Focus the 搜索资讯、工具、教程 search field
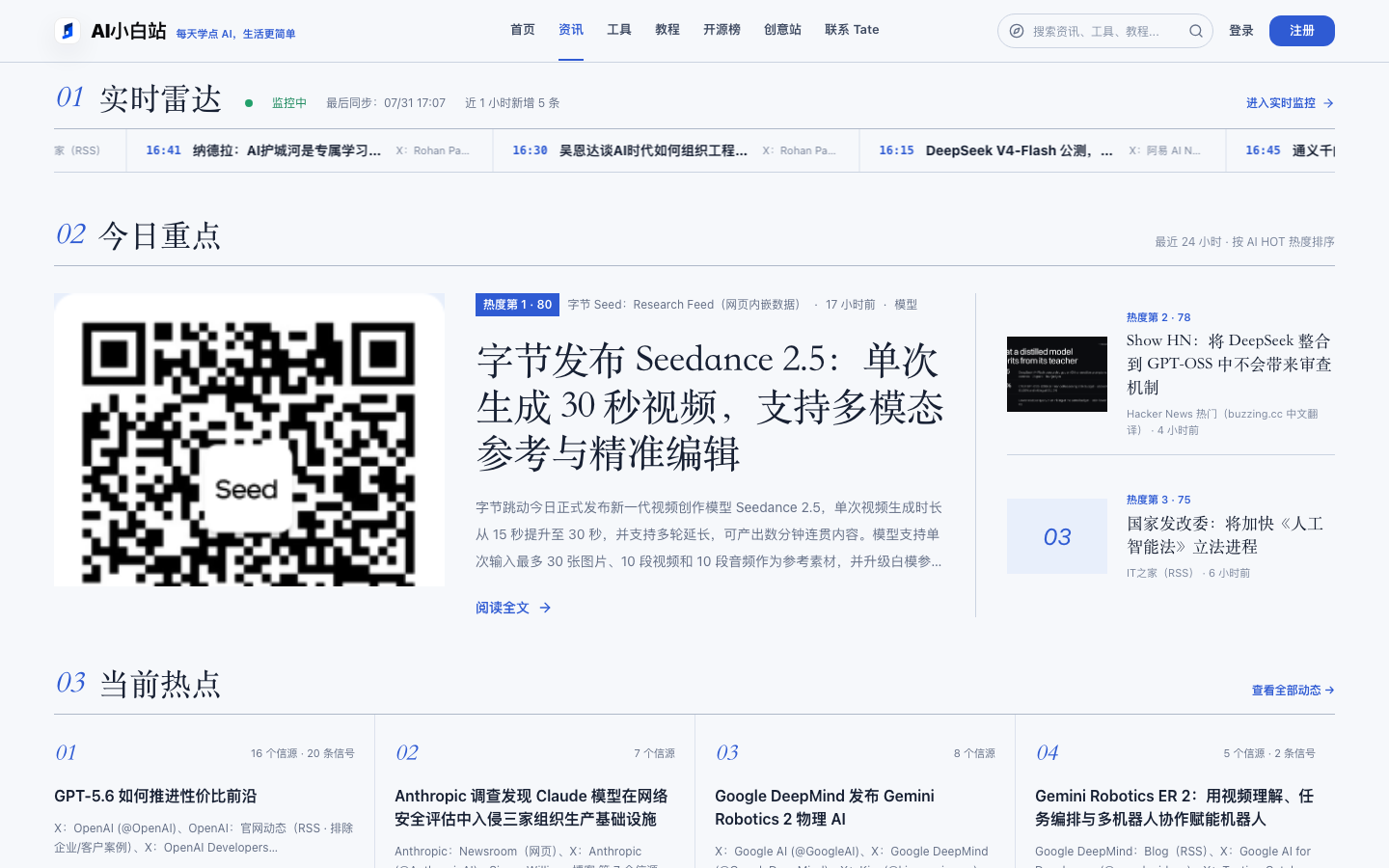 coord(1105,31)
